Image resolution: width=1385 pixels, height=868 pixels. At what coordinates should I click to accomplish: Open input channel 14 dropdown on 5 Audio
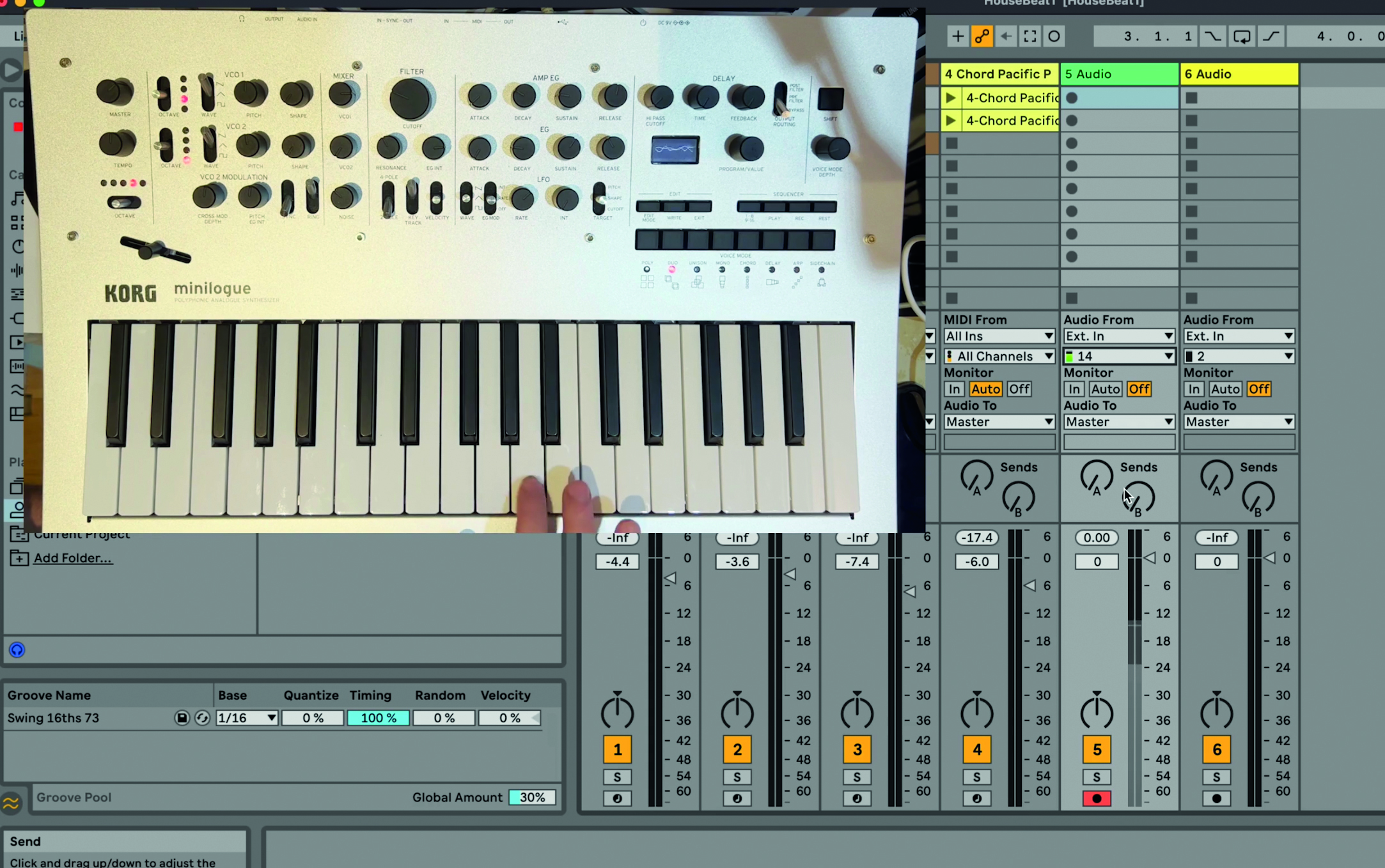pyautogui.click(x=1119, y=356)
